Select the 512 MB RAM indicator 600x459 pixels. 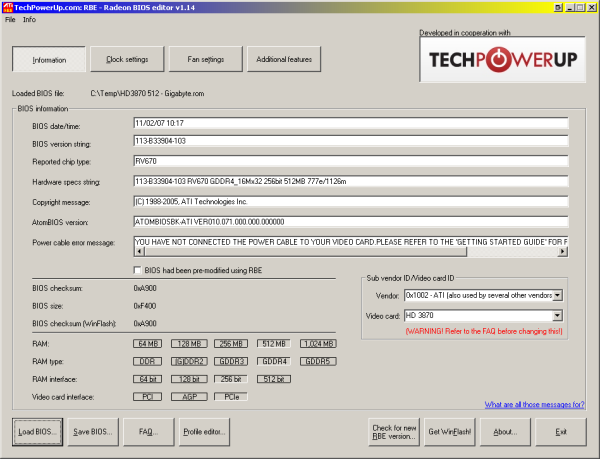click(274, 343)
